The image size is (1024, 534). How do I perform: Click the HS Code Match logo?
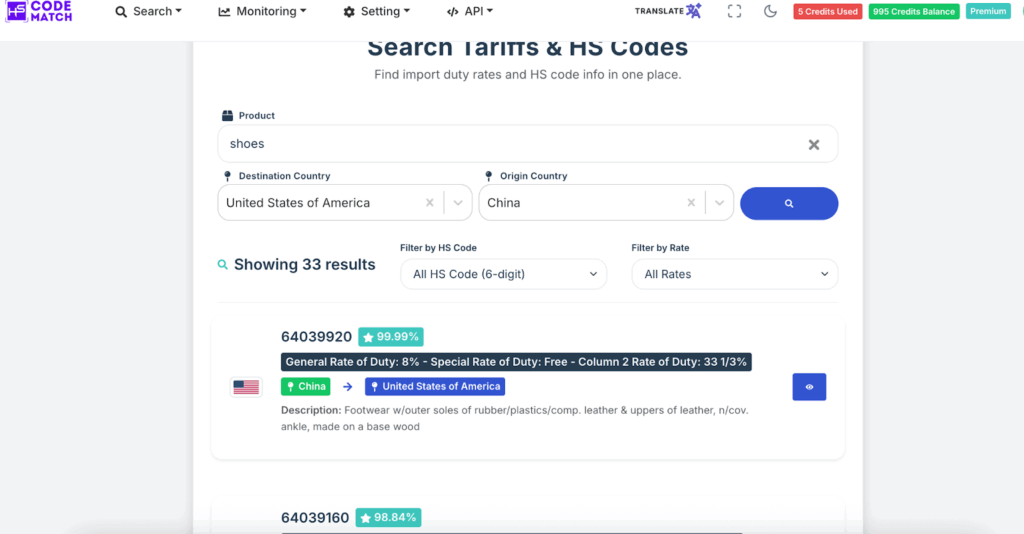pos(40,11)
